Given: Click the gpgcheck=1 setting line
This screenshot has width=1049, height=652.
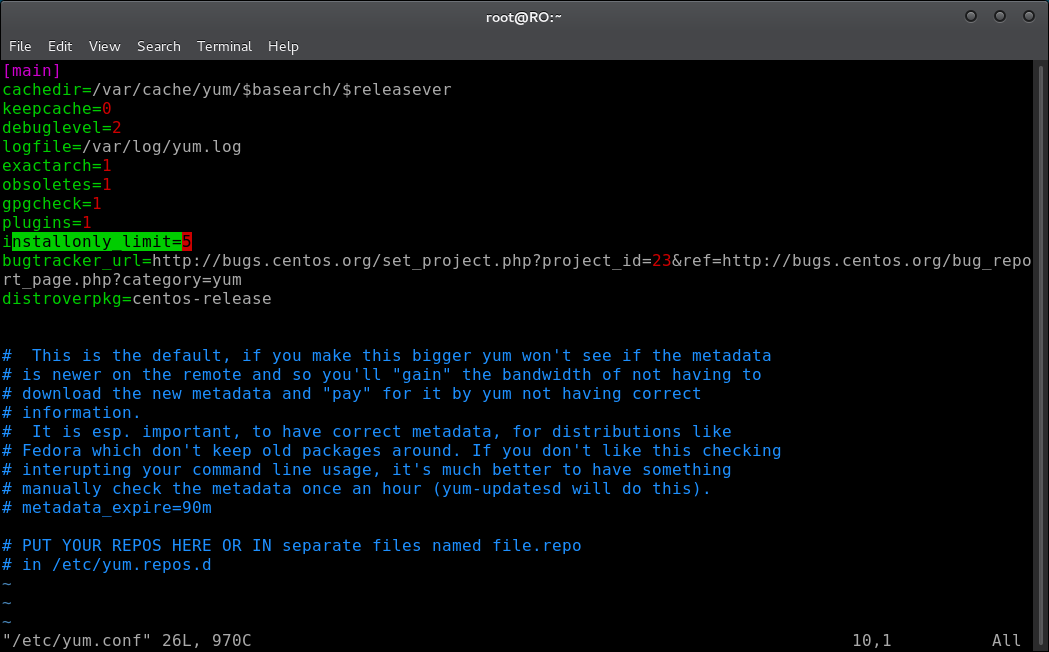Looking at the screenshot, I should pyautogui.click(x=52, y=203).
